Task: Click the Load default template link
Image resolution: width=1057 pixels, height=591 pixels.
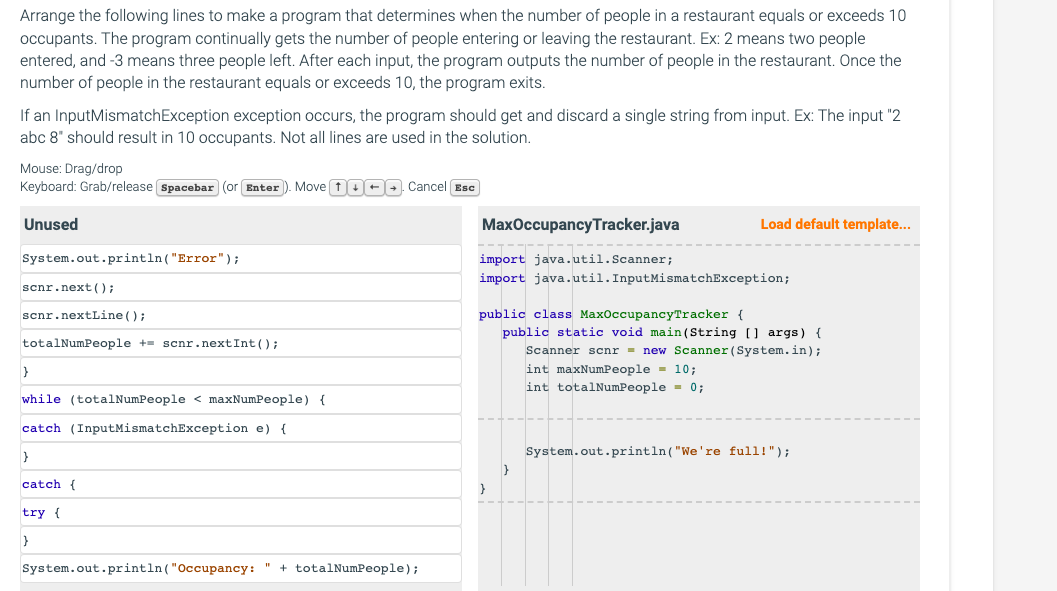Action: (x=835, y=224)
